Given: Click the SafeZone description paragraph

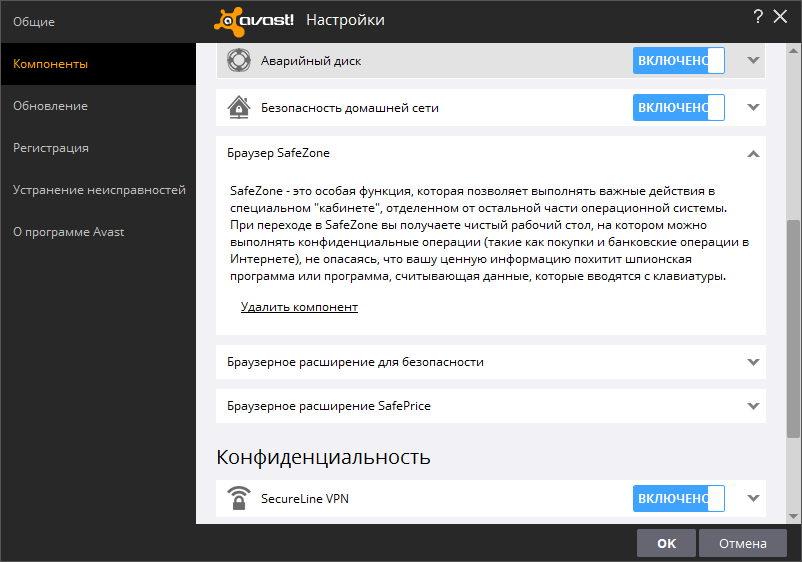Looking at the screenshot, I should [489, 234].
